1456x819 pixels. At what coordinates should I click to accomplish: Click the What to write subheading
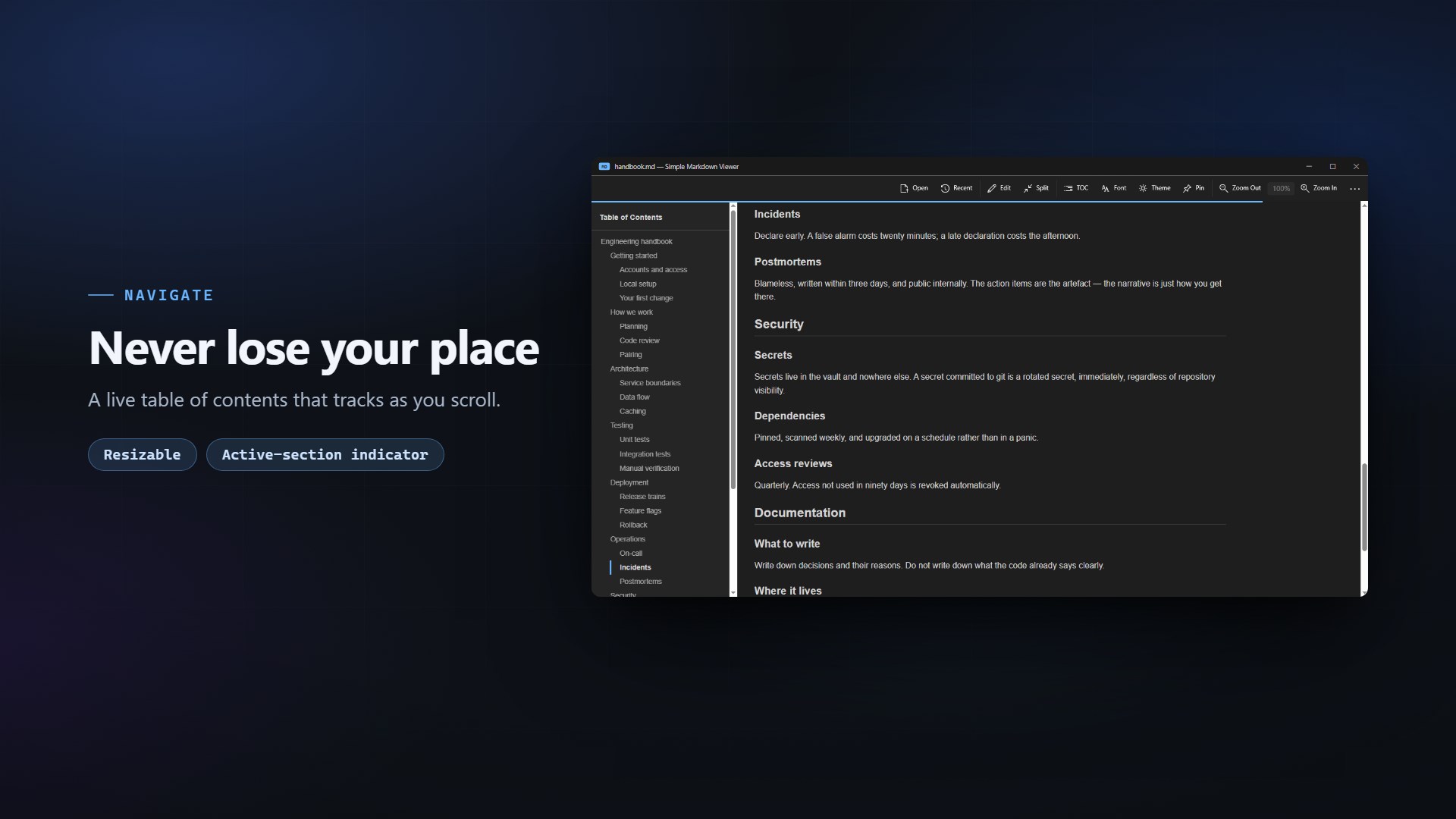[x=786, y=544]
